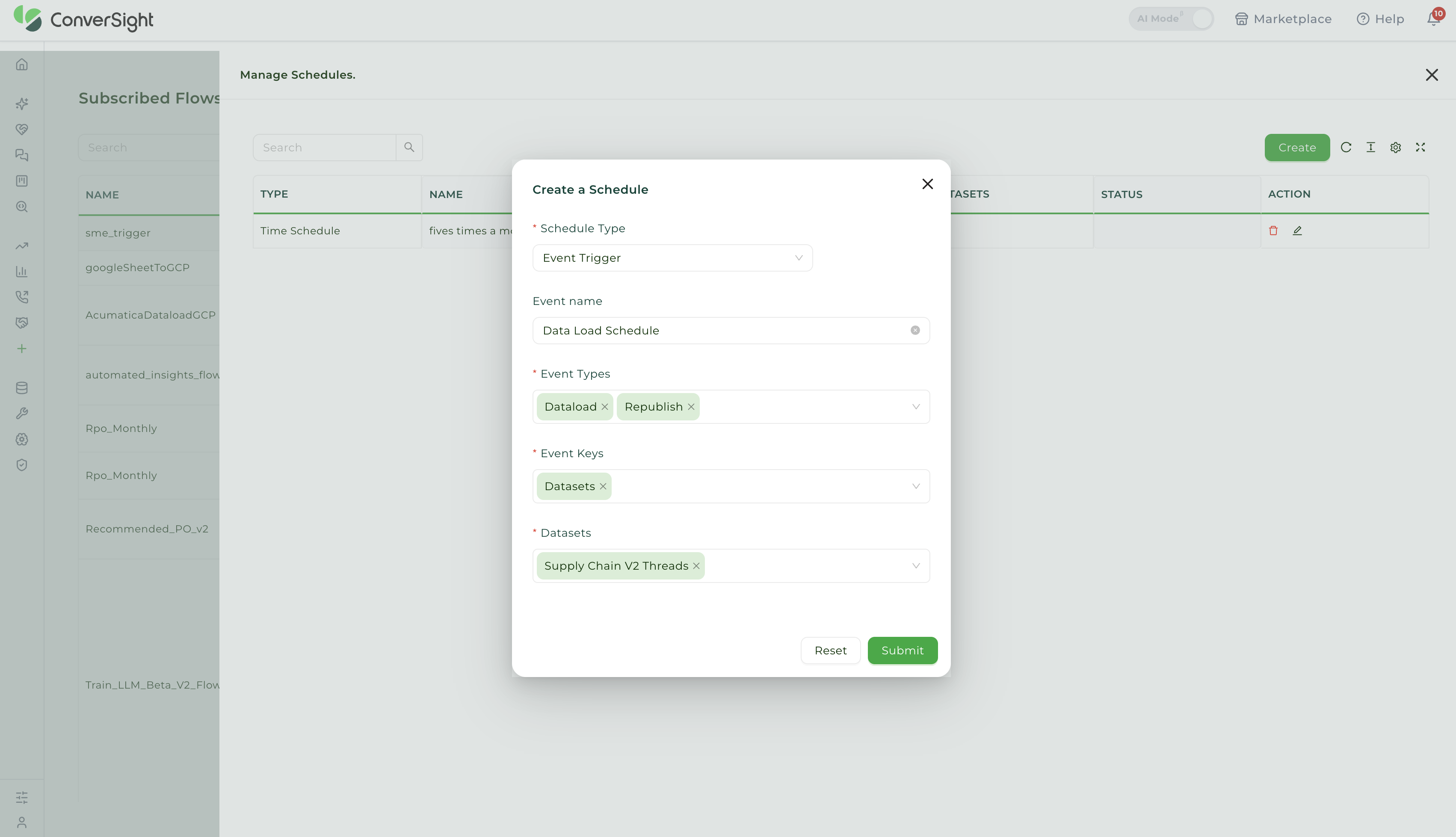Close the Create a Schedule dialog

[927, 184]
